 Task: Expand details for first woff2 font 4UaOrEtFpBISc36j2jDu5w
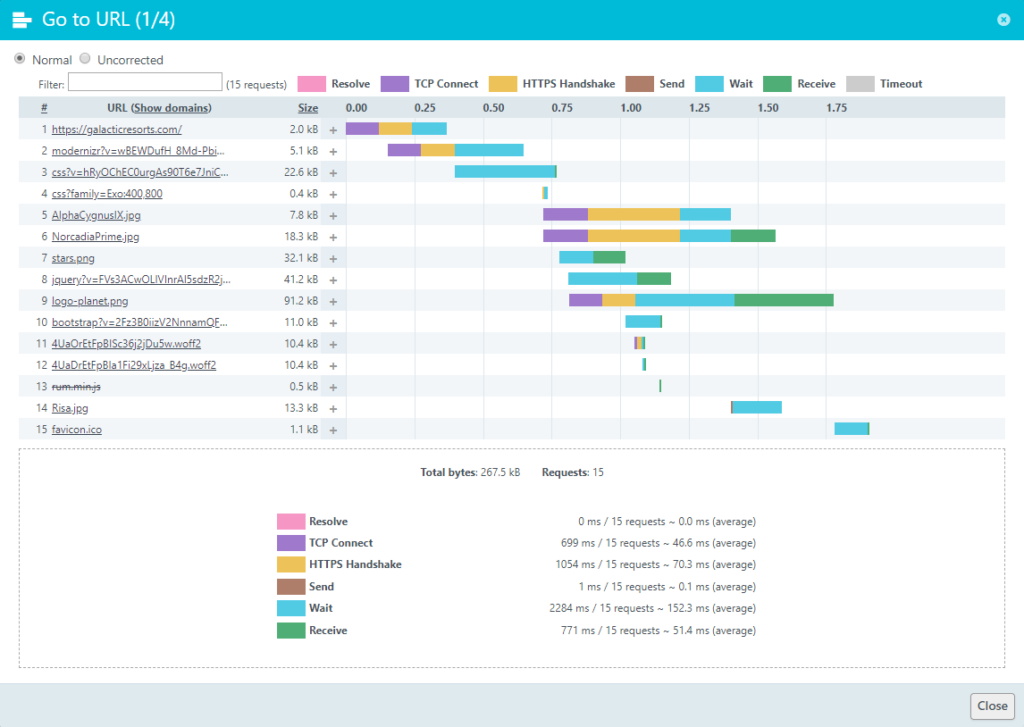pos(333,344)
